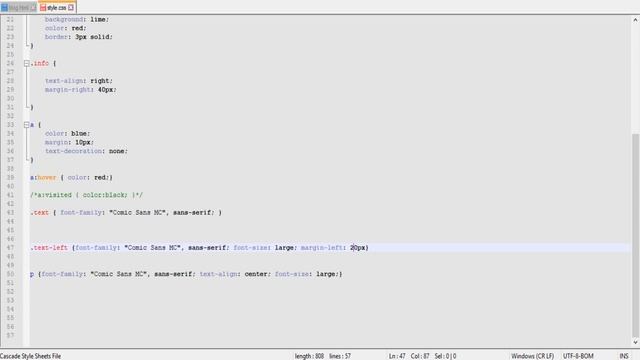640x360 pixels.
Task: Click line number 33 in margin
Action: tap(10, 125)
